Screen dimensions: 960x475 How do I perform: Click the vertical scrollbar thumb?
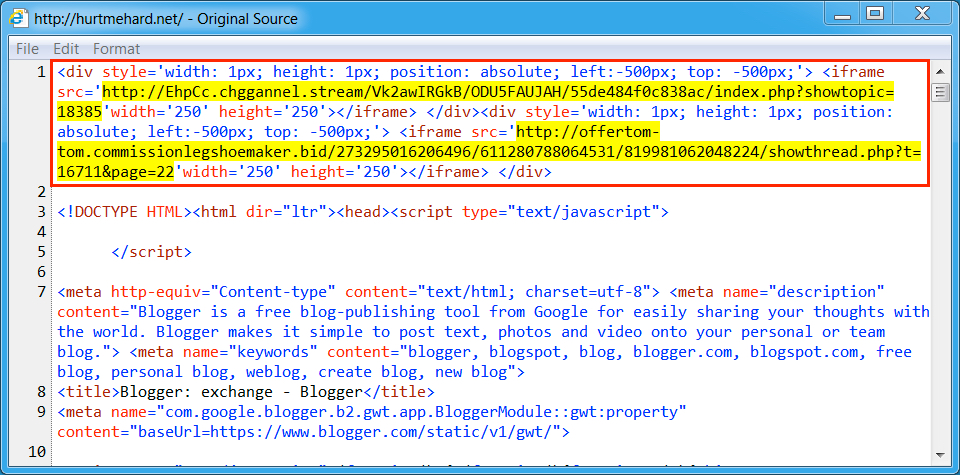coord(939,92)
